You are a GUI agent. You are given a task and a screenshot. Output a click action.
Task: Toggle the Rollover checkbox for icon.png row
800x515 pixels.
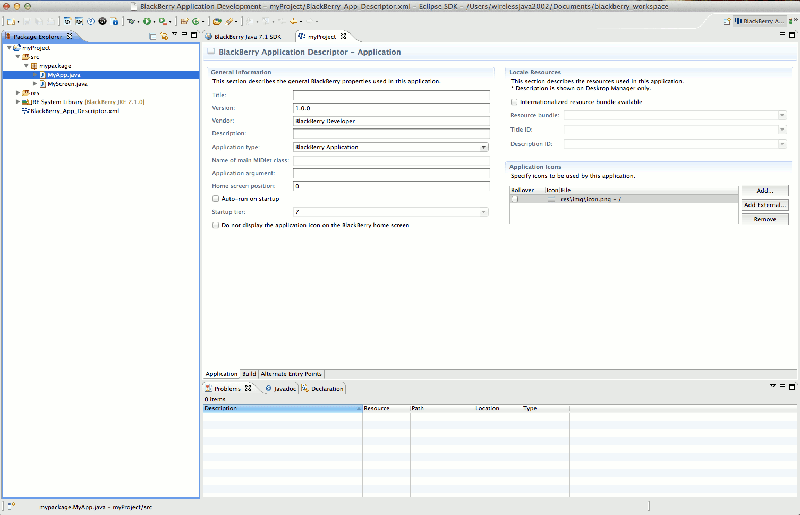[x=515, y=199]
